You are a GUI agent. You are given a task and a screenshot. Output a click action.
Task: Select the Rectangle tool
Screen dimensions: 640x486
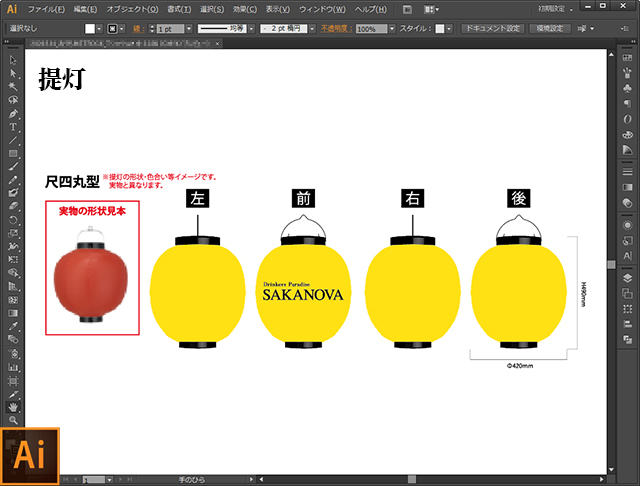pyautogui.click(x=13, y=153)
